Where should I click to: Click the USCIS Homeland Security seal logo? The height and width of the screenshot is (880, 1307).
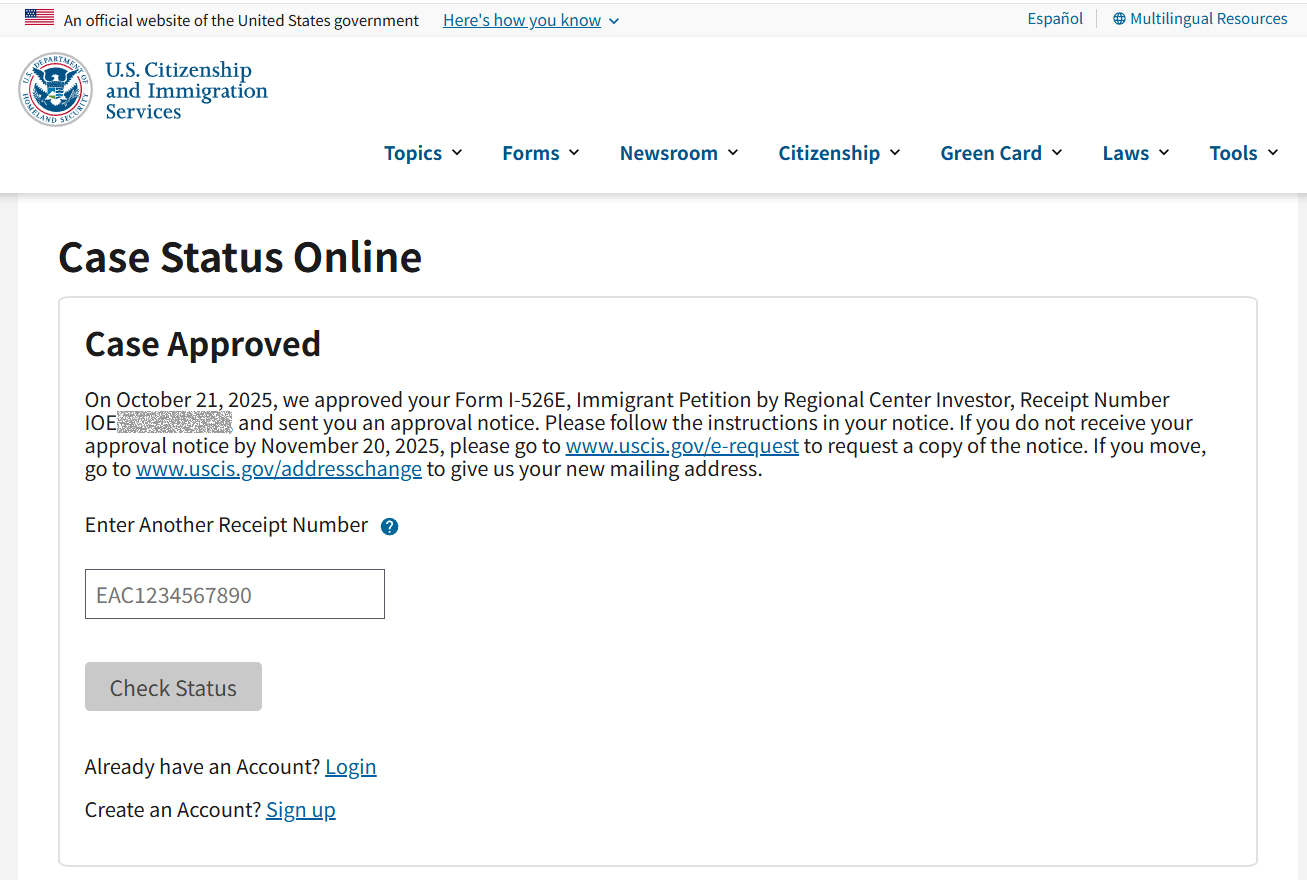pos(56,90)
